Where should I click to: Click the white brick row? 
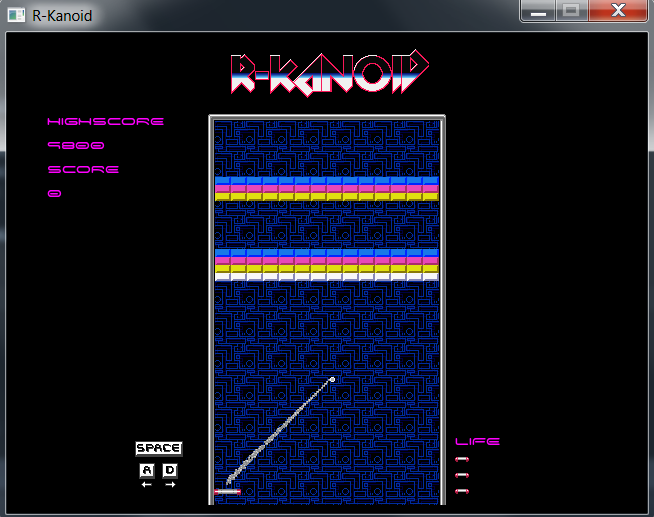pyautogui.click(x=327, y=277)
